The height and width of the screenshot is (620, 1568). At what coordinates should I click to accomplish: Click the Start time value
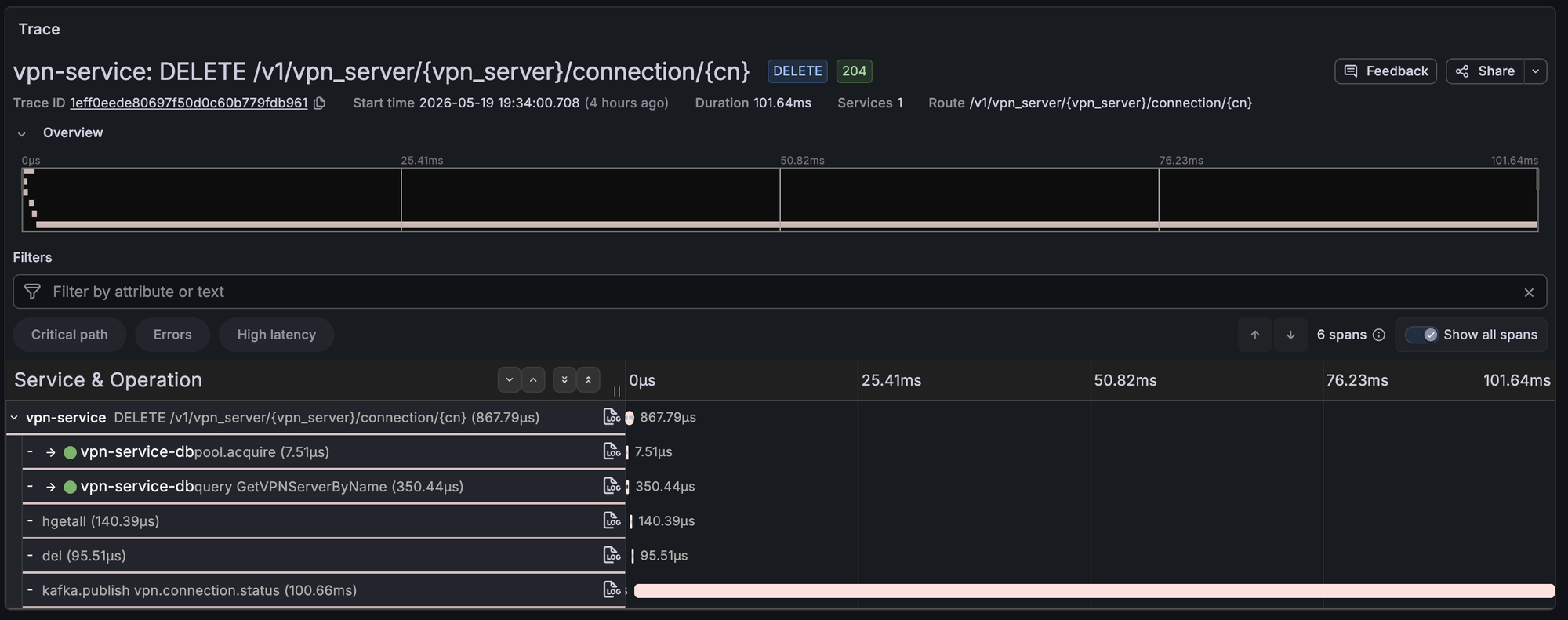click(x=499, y=103)
